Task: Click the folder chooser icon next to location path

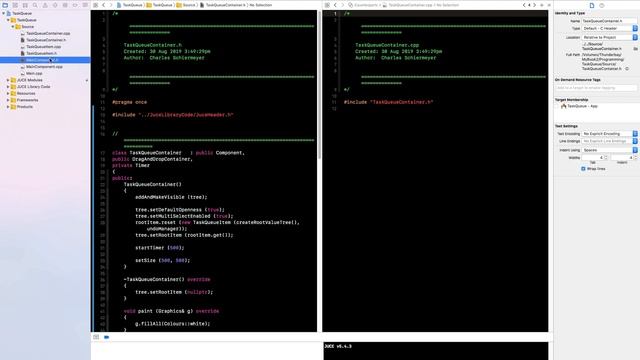Action: coord(636,49)
